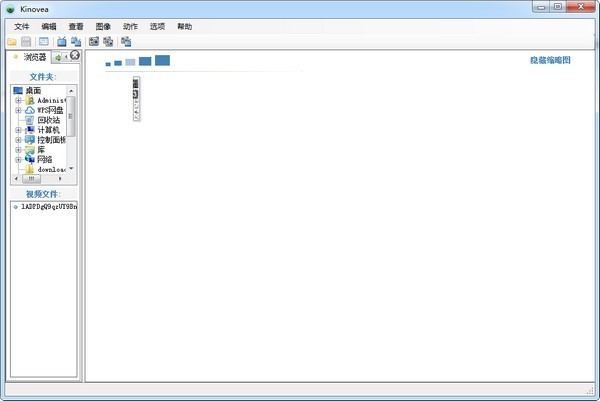Choose the extra-large thumbnail size rectangle
The width and height of the screenshot is (600, 401).
[x=162, y=60]
